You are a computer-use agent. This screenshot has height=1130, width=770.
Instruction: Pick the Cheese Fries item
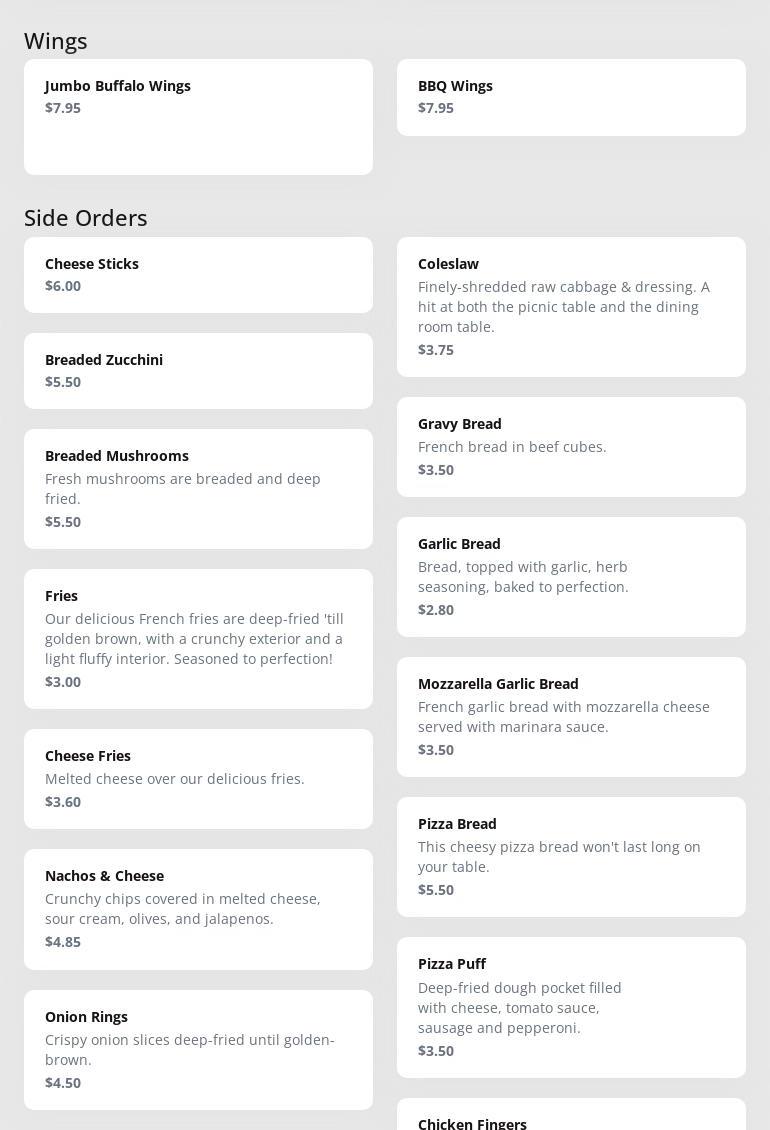(x=198, y=779)
